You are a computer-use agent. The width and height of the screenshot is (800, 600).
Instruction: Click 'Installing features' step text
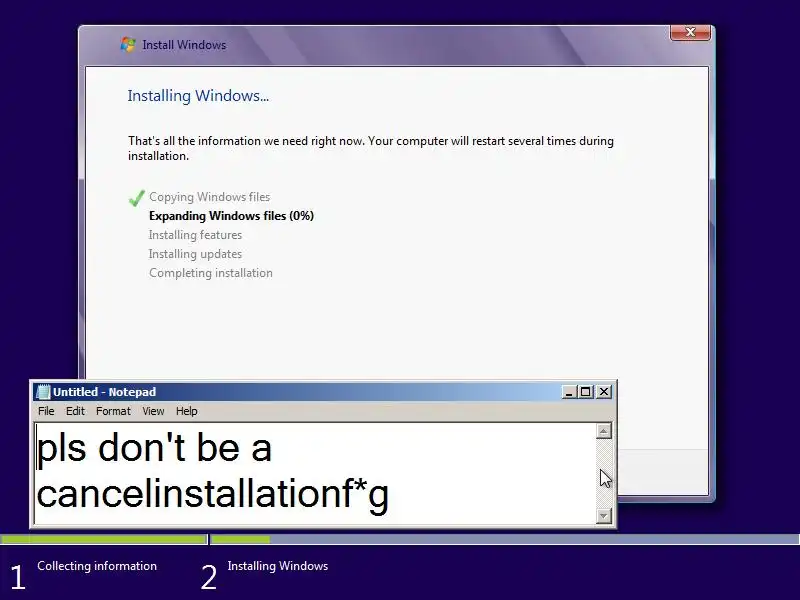pos(195,235)
